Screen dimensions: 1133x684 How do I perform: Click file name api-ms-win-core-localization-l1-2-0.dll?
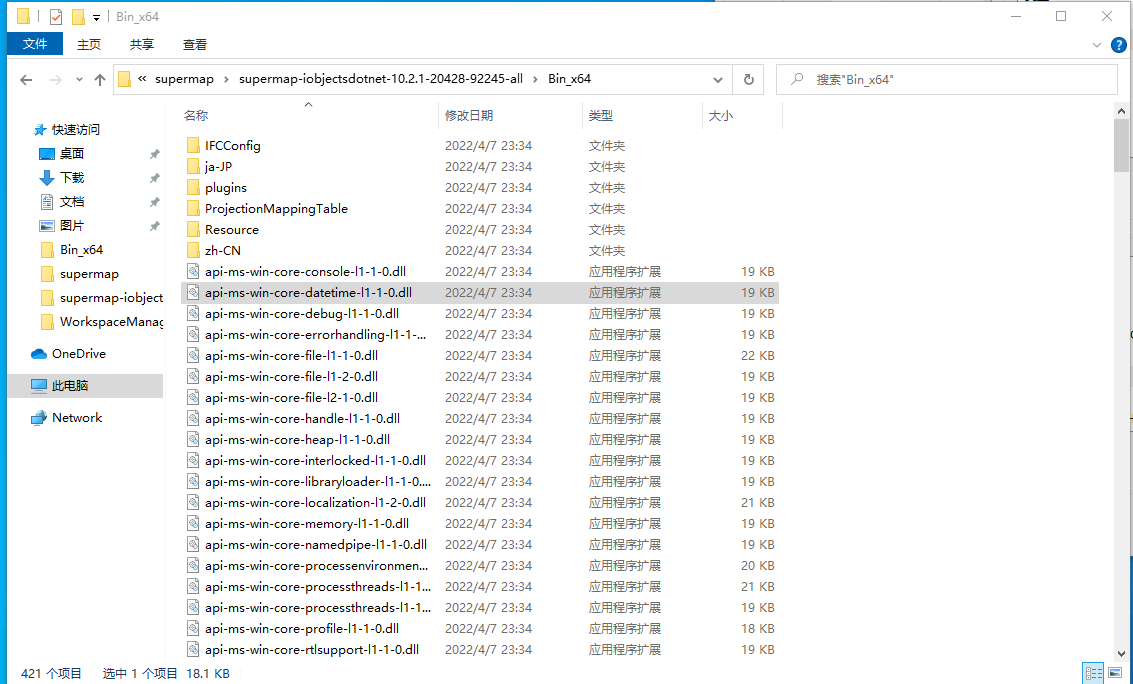point(315,502)
